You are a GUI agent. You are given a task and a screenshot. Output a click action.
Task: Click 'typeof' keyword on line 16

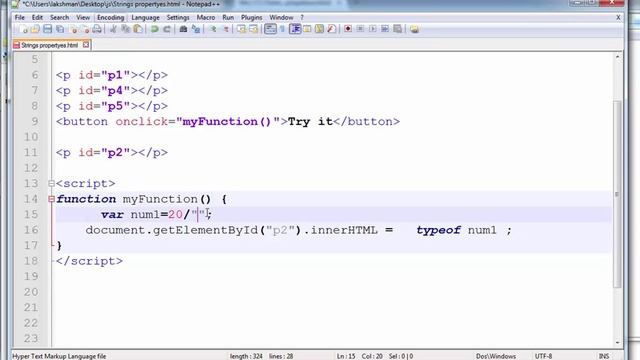coord(438,230)
